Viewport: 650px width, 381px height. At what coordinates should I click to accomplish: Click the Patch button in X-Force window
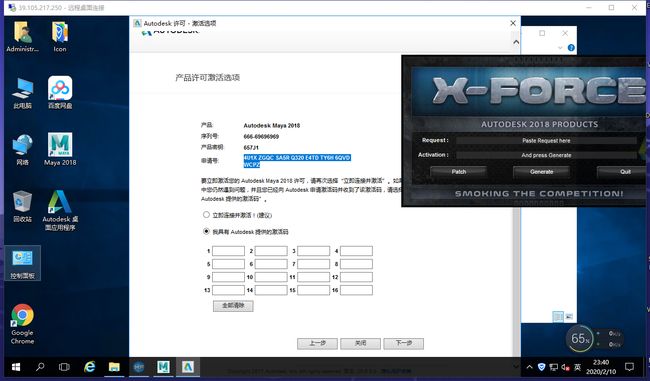[458, 172]
